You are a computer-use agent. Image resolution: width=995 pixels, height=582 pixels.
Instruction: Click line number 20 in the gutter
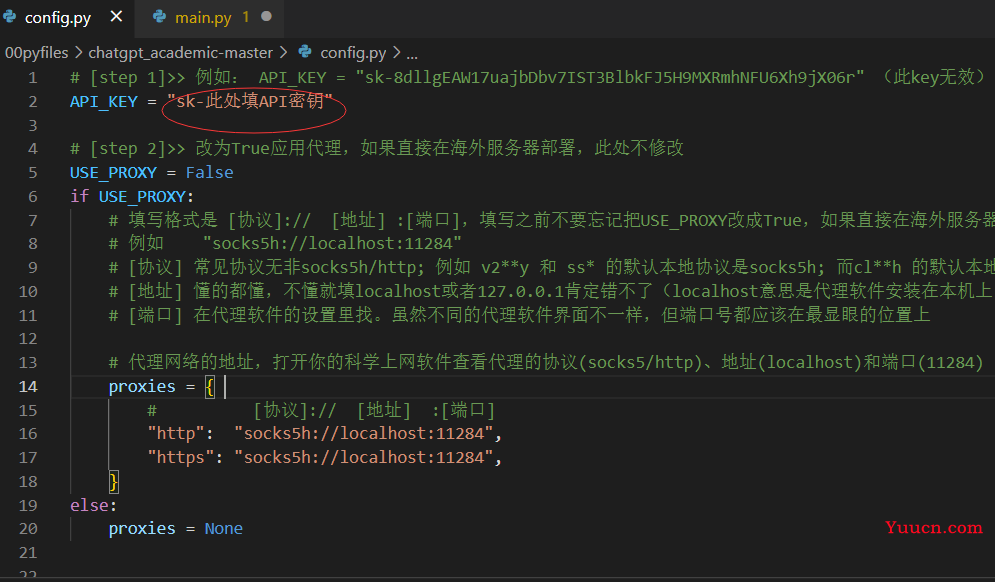pyautogui.click(x=28, y=529)
